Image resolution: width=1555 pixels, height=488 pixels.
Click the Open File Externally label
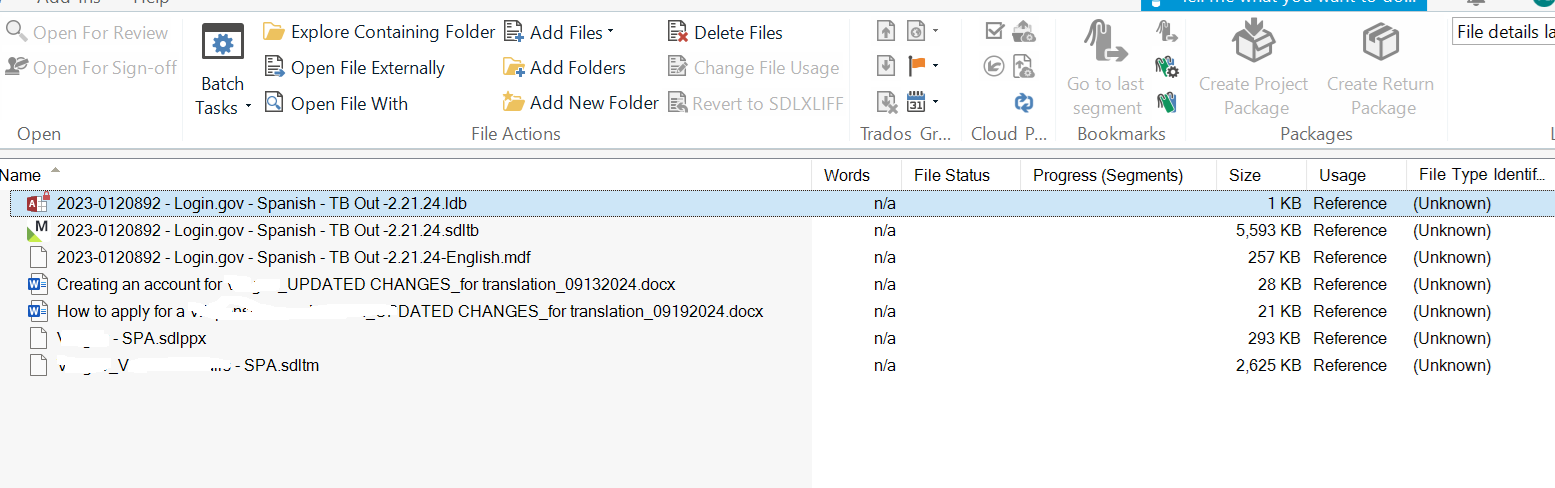point(368,68)
